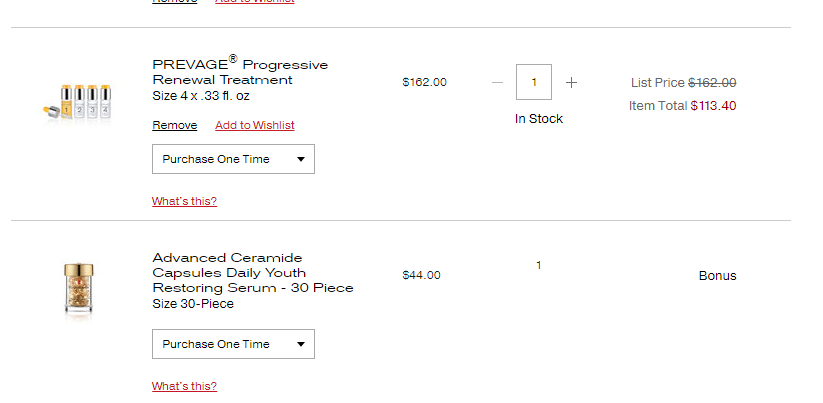Open What's this? link under PREVAGE
Image resolution: width=823 pixels, height=403 pixels.
point(184,201)
